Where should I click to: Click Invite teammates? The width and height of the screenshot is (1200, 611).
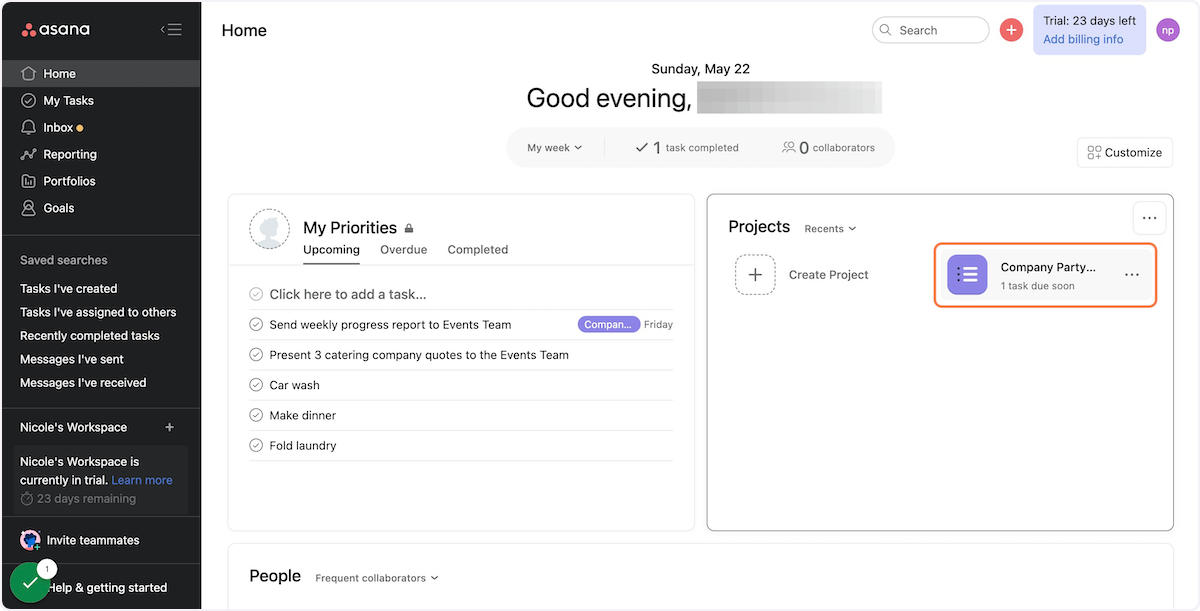click(80, 540)
